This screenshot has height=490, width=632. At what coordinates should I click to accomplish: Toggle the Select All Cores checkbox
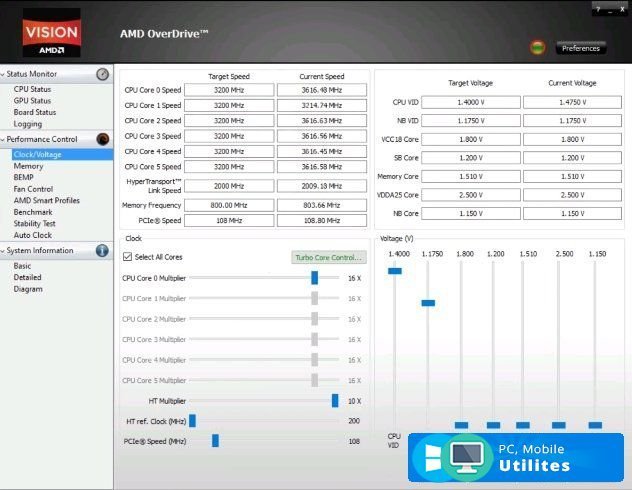point(127,257)
